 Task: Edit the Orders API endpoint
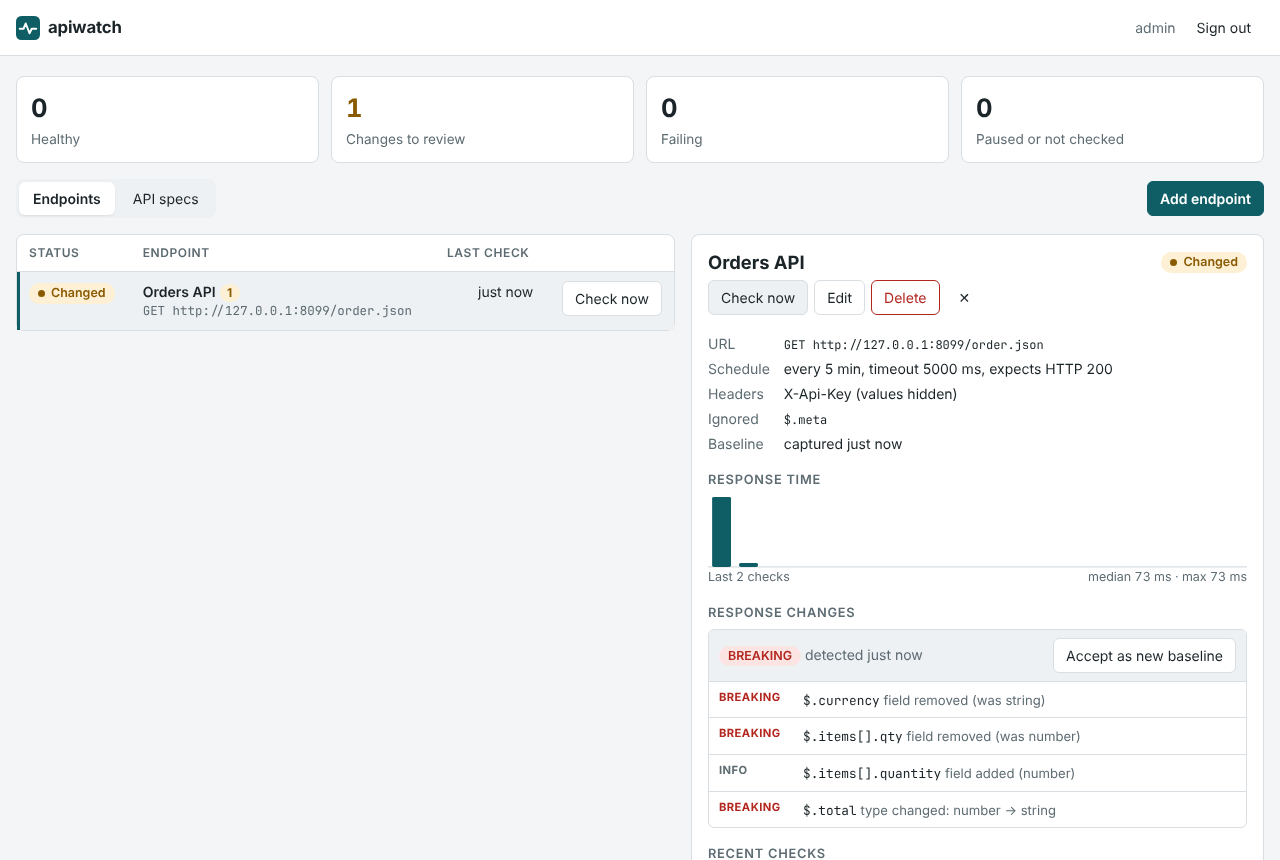(x=839, y=298)
